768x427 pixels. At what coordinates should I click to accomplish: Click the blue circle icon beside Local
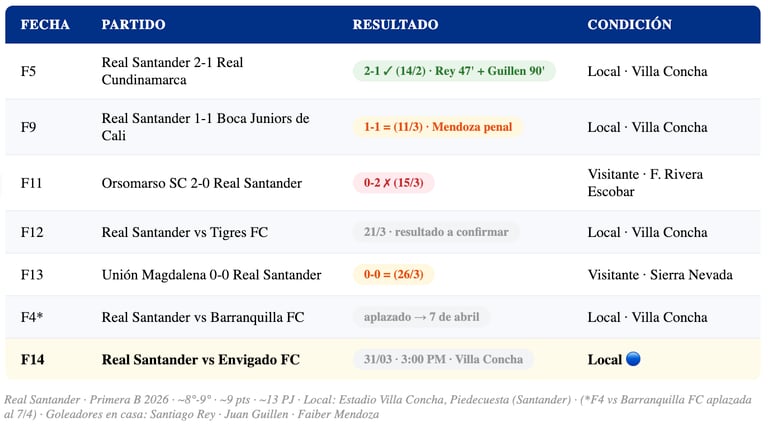633,359
